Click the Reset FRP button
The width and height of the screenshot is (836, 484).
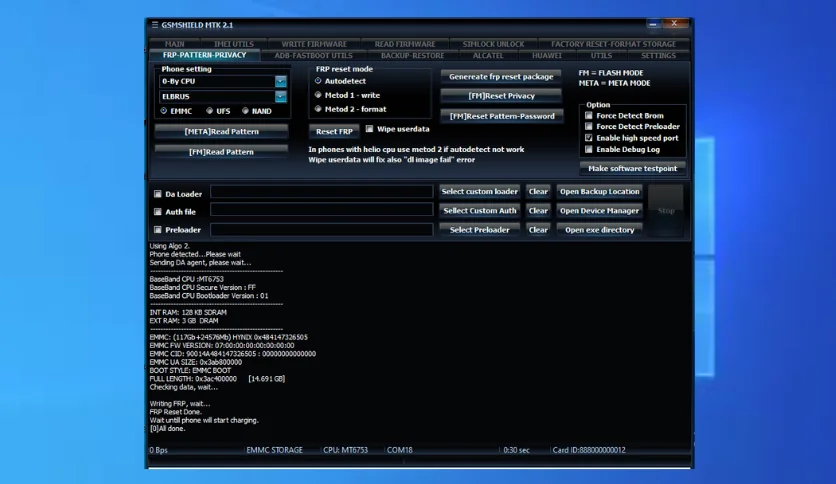(334, 131)
